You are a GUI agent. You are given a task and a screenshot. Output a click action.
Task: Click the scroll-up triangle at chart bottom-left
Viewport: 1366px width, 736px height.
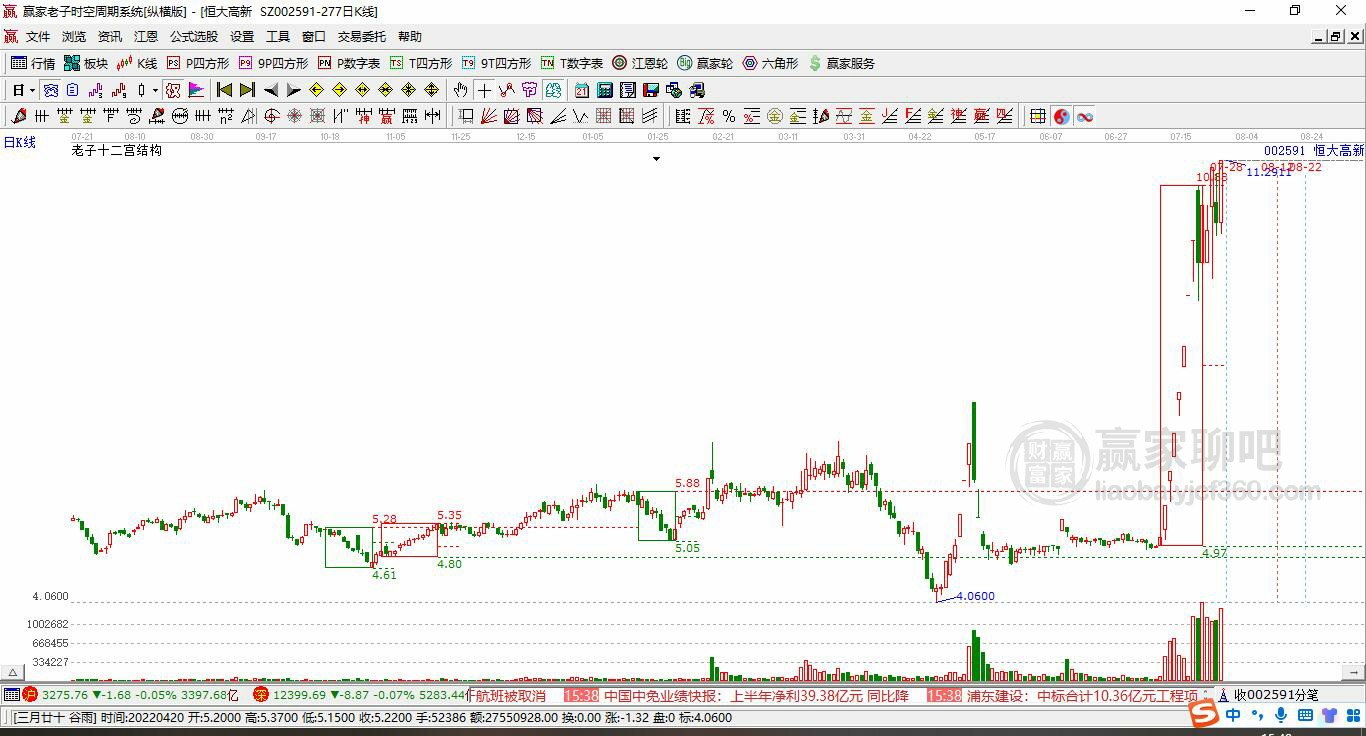click(x=13, y=672)
